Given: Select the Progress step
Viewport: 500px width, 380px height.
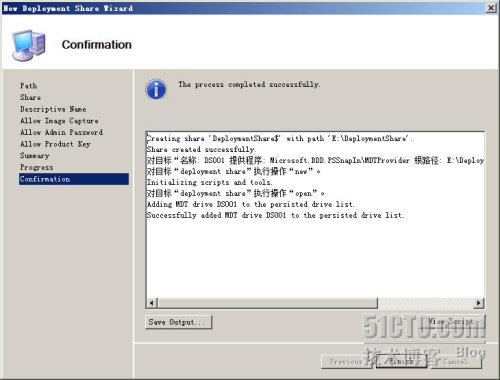Looking at the screenshot, I should (36, 167).
